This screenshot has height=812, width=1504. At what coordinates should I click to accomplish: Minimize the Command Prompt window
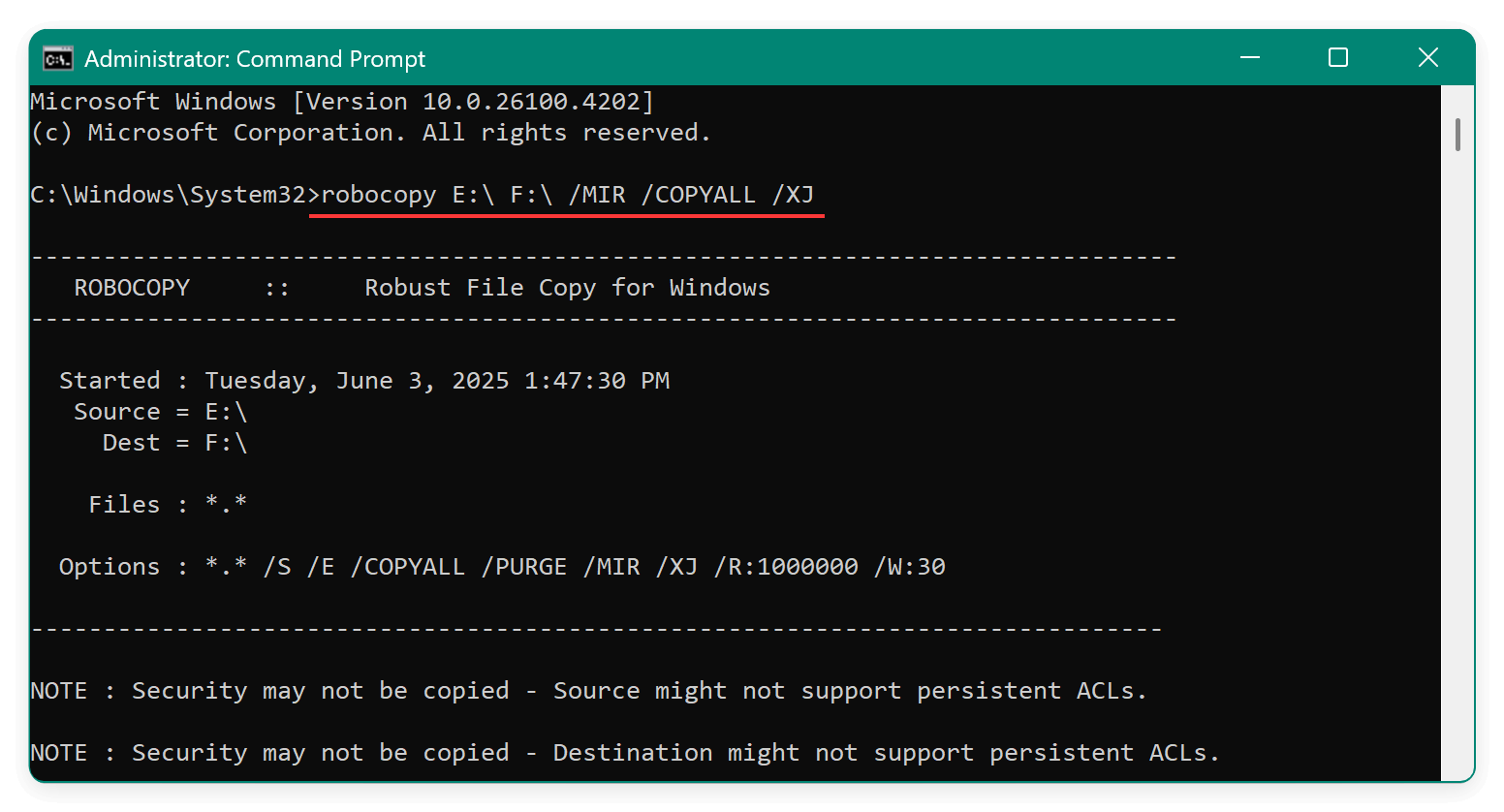click(x=1249, y=58)
